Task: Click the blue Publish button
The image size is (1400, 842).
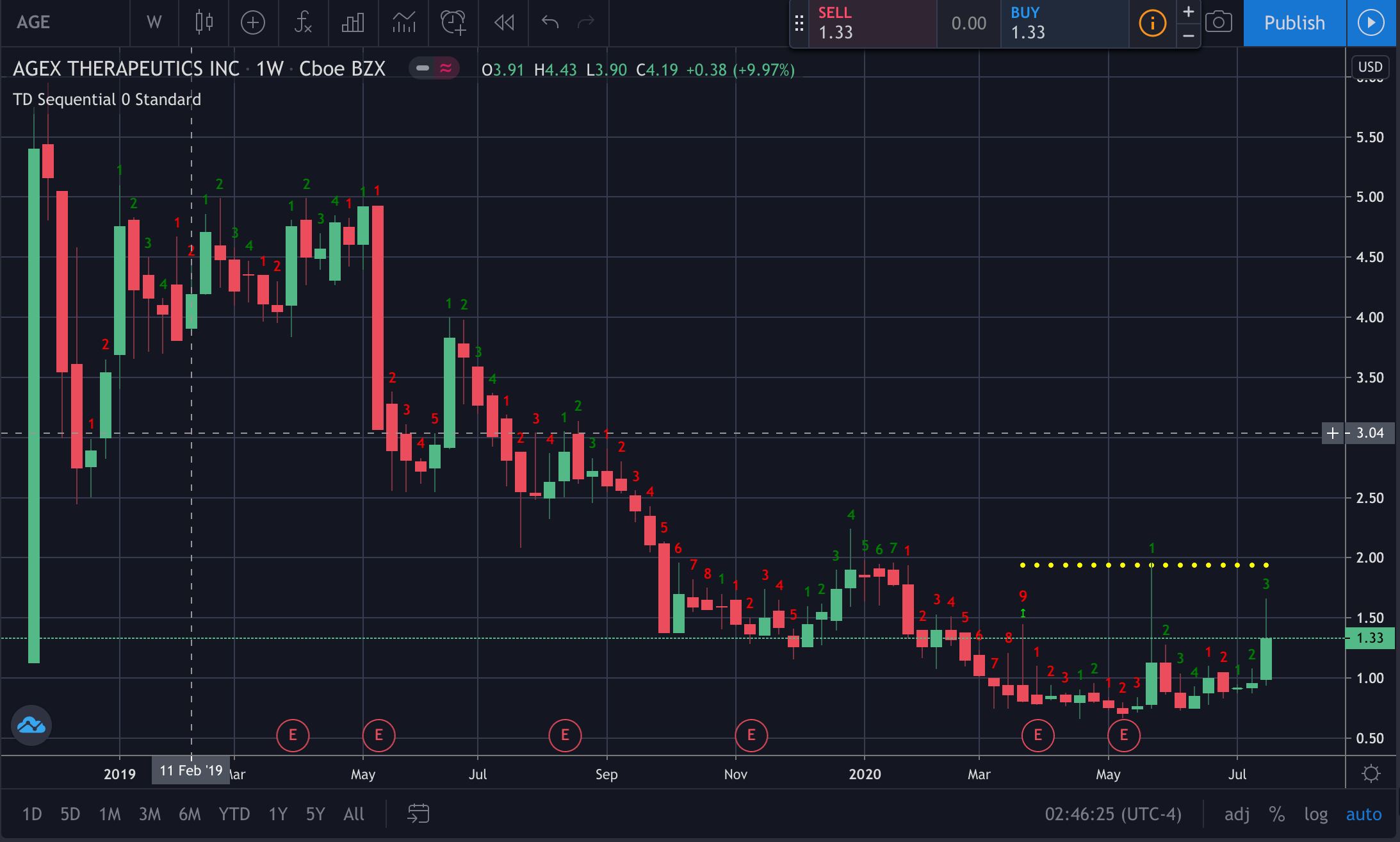Action: [1294, 22]
